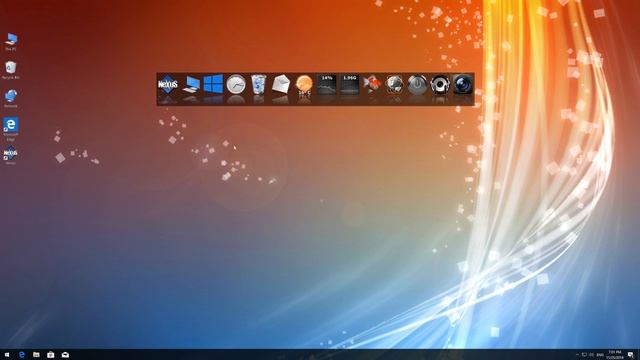Open the mail envelope icon in the dock

click(x=281, y=84)
